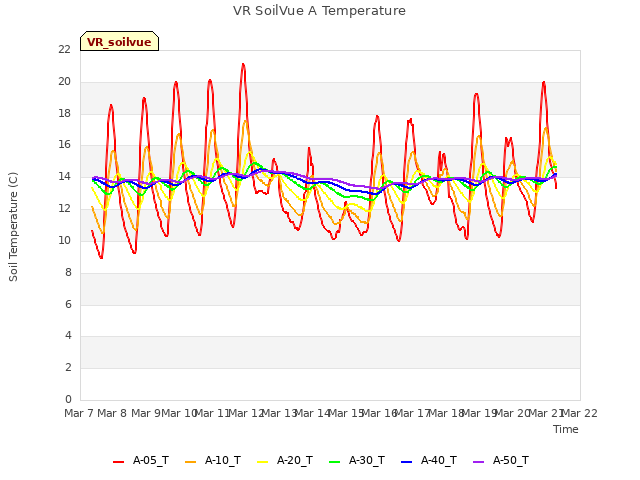Click the Mar 8 x-axis tick label

pyautogui.click(x=112, y=413)
